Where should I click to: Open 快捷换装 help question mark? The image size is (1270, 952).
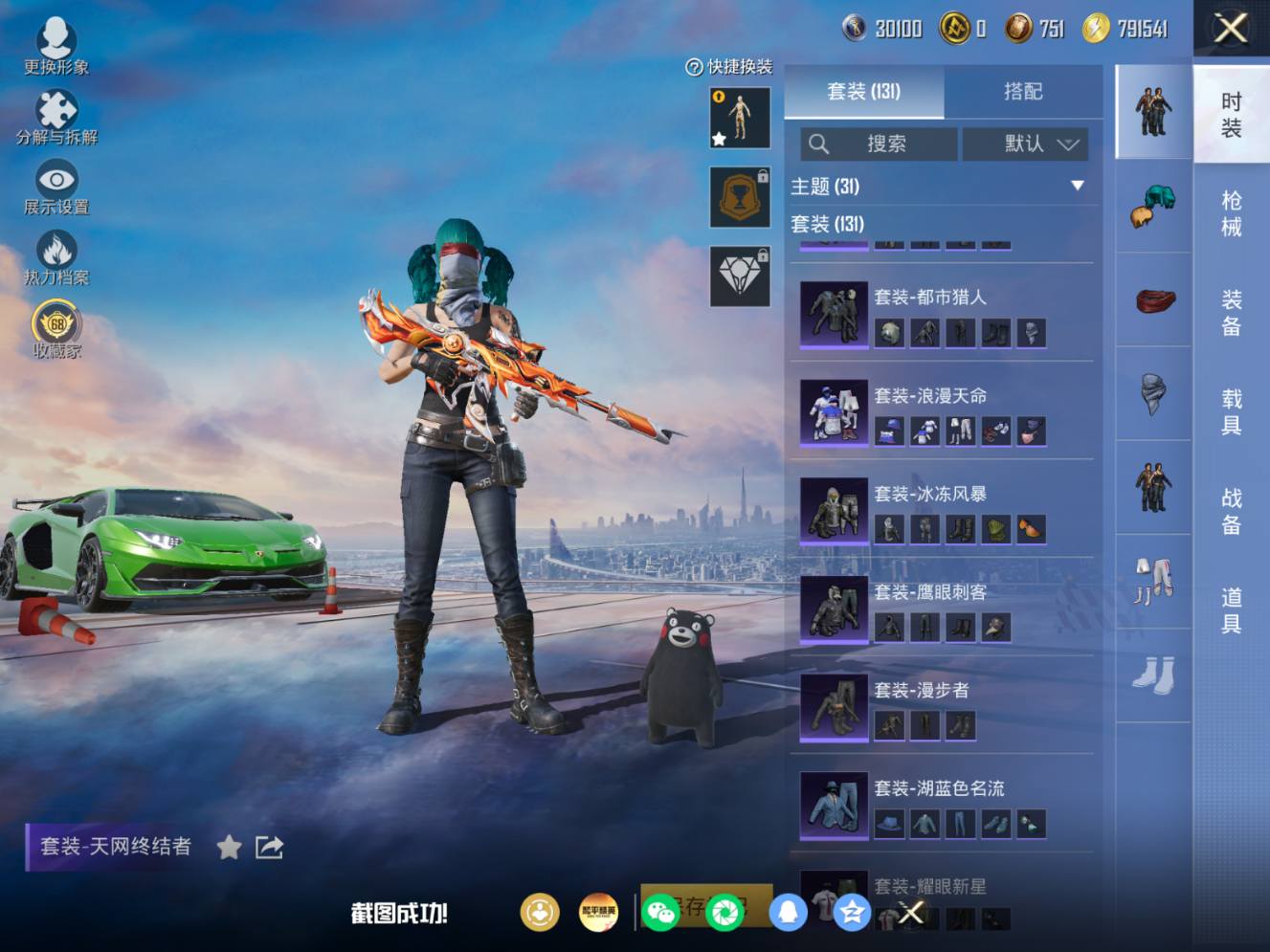695,67
